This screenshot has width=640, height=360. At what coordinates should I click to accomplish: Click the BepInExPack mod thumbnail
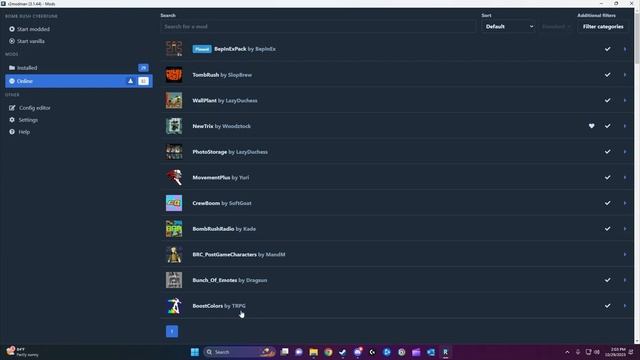(174, 49)
